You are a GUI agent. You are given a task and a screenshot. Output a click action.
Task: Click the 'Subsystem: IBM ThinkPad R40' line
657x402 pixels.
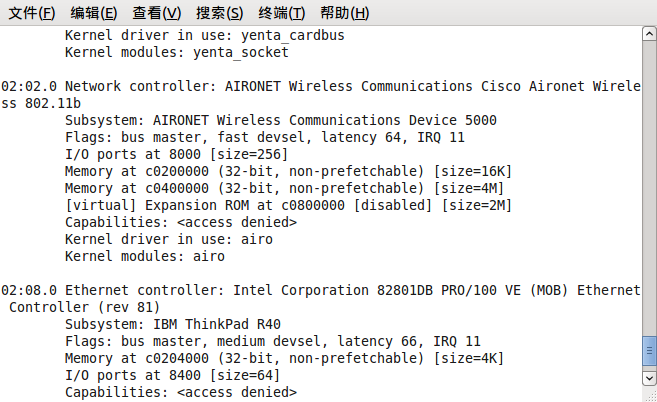tap(173, 324)
